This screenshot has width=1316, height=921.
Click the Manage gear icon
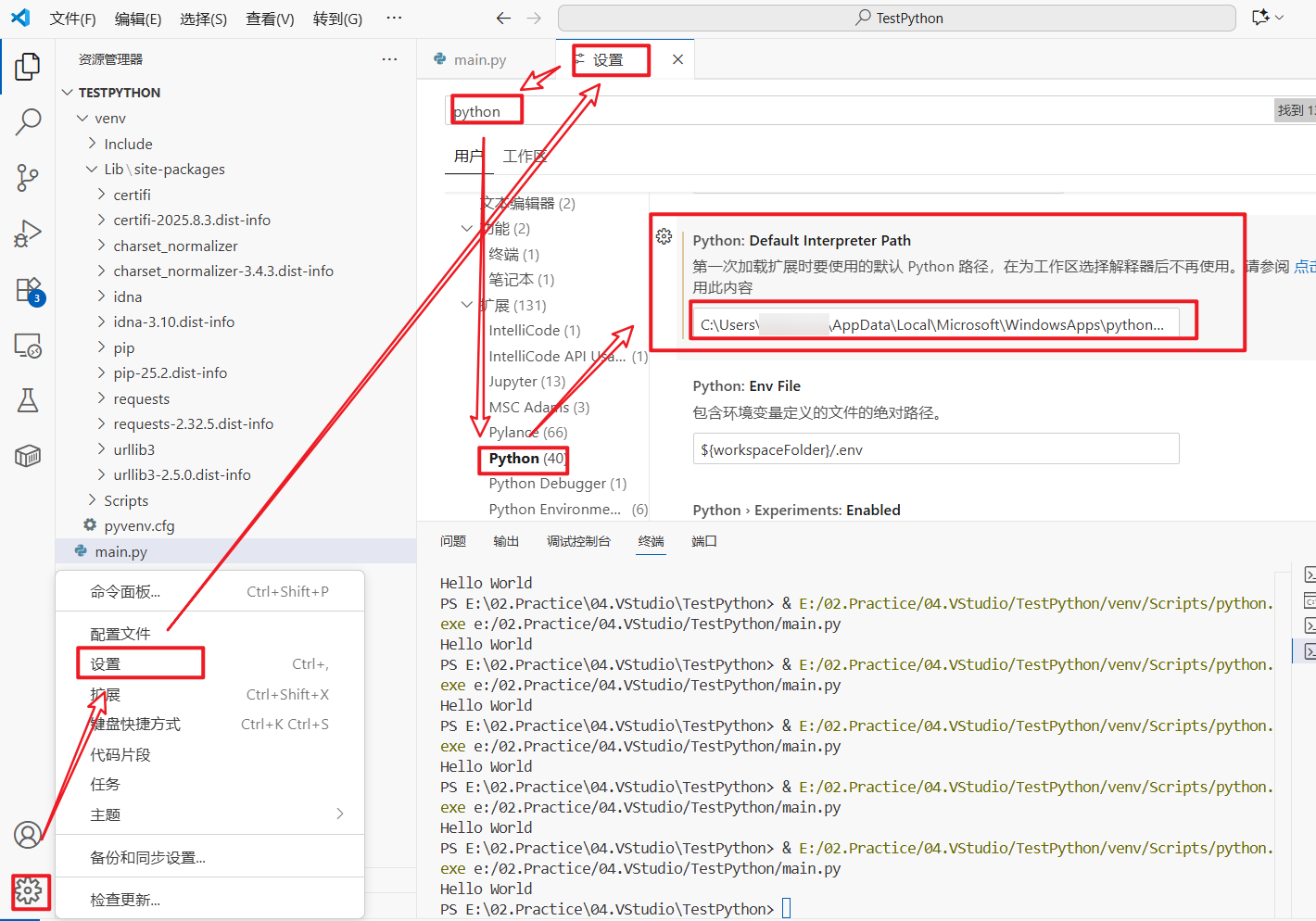tap(29, 891)
